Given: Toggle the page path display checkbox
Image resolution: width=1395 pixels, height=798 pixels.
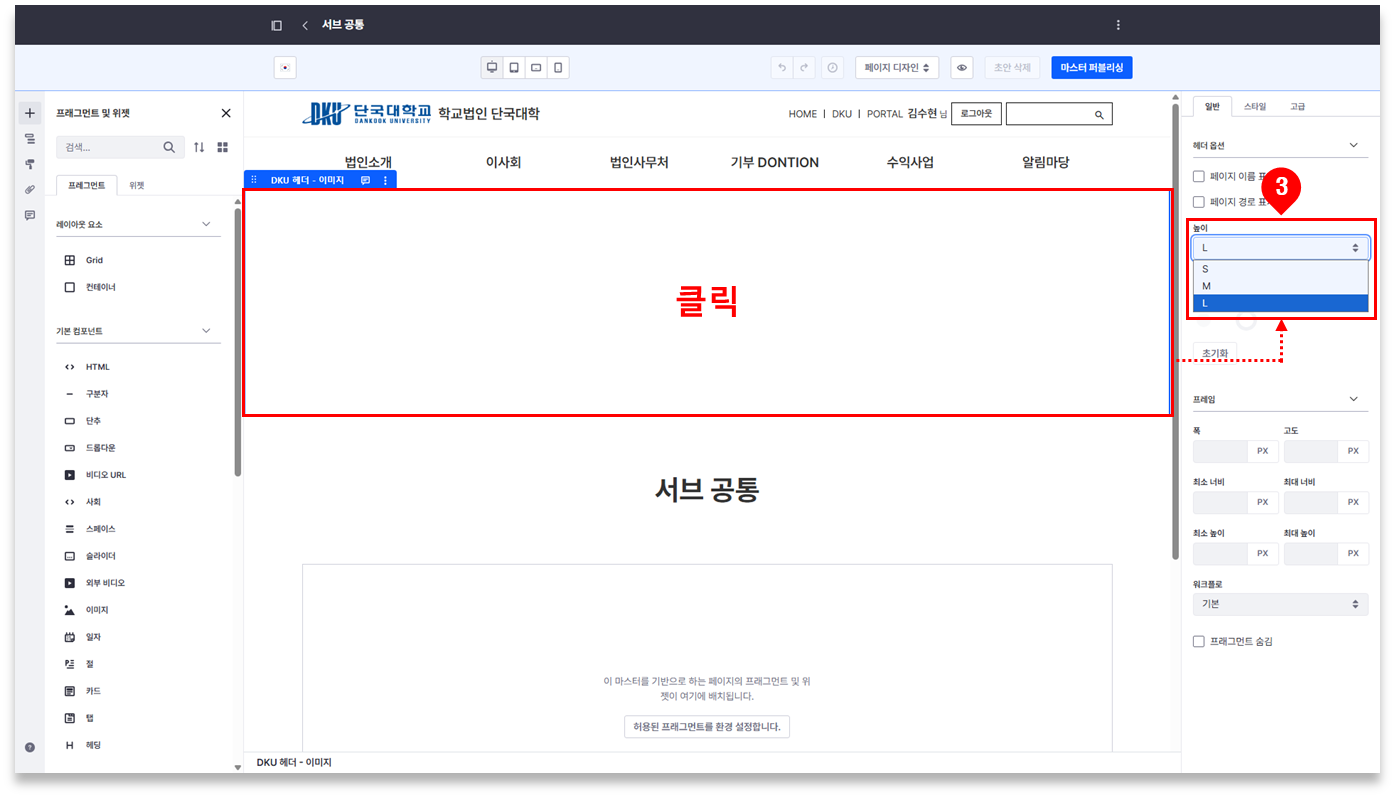Looking at the screenshot, I should tap(1199, 202).
